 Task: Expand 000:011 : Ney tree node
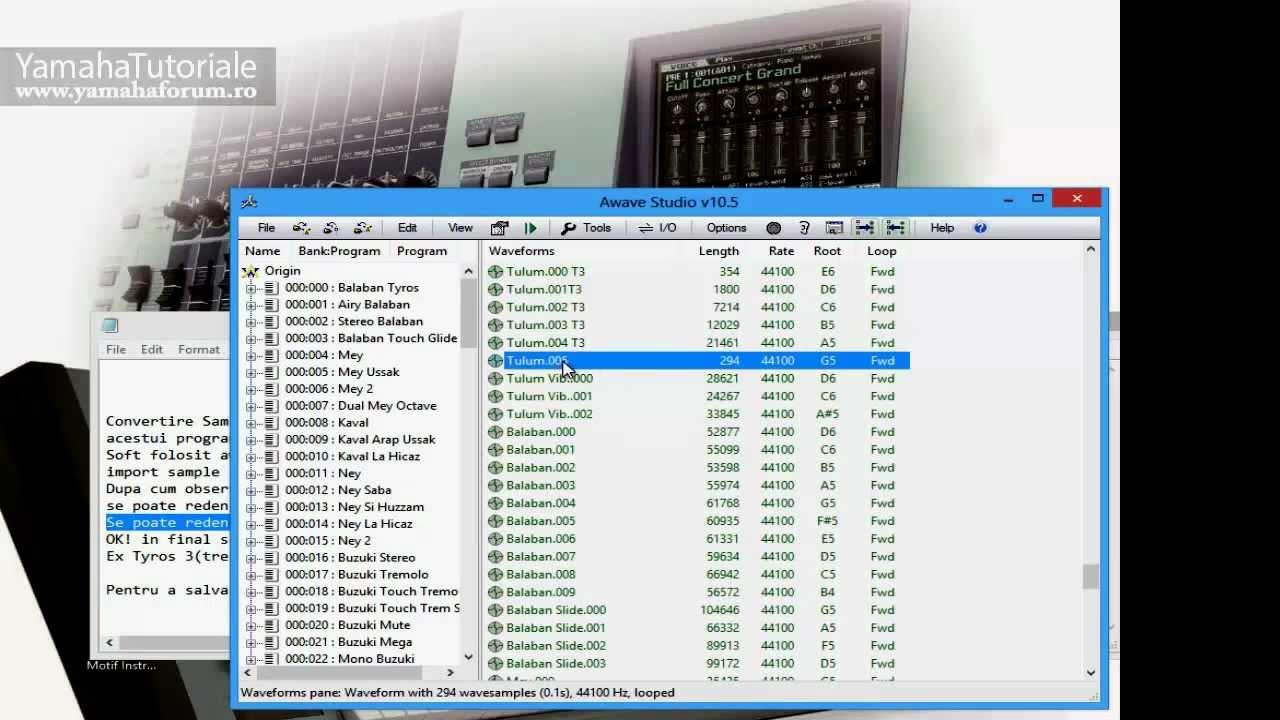pyautogui.click(x=251, y=474)
